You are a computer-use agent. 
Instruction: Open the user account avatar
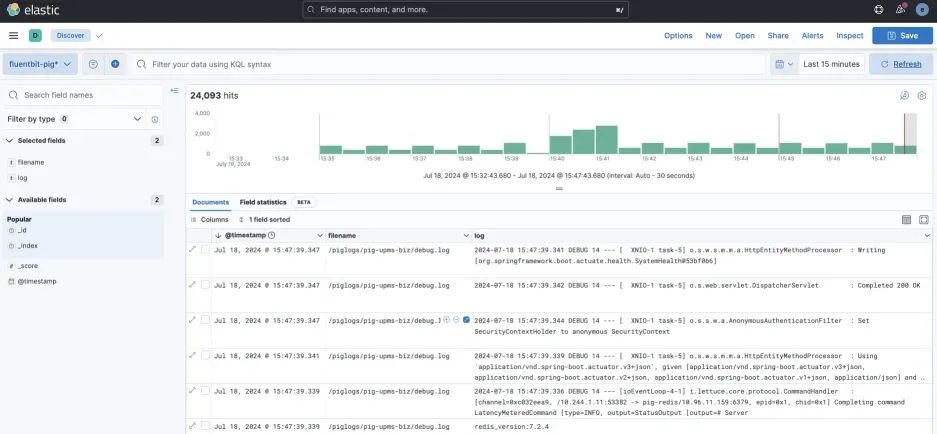tap(923, 10)
